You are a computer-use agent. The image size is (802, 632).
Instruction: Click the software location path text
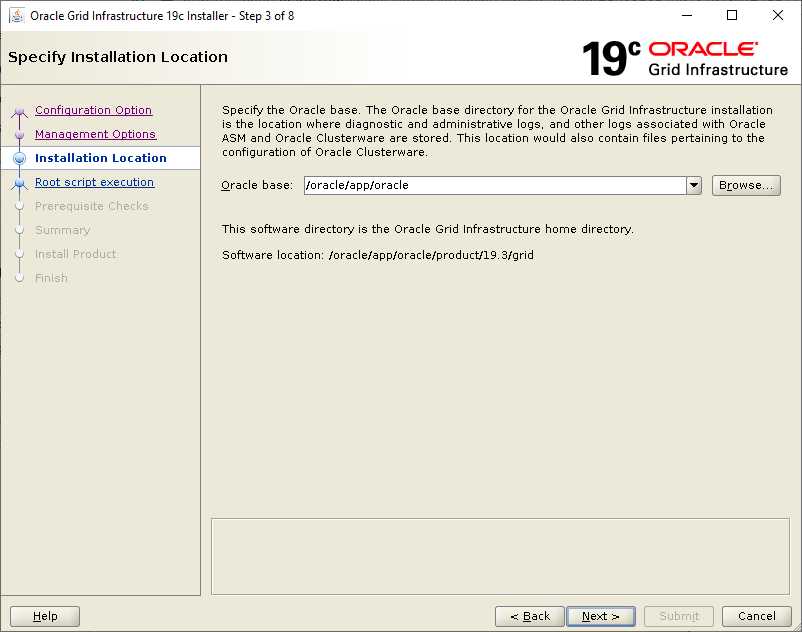pos(431,255)
